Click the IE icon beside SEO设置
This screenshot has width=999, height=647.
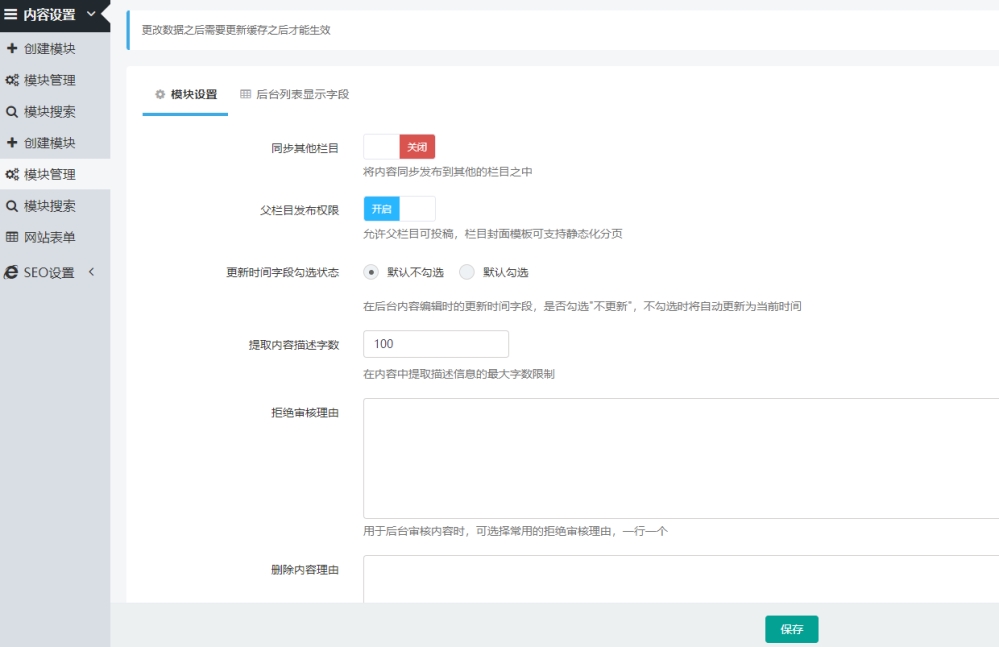[x=11, y=273]
